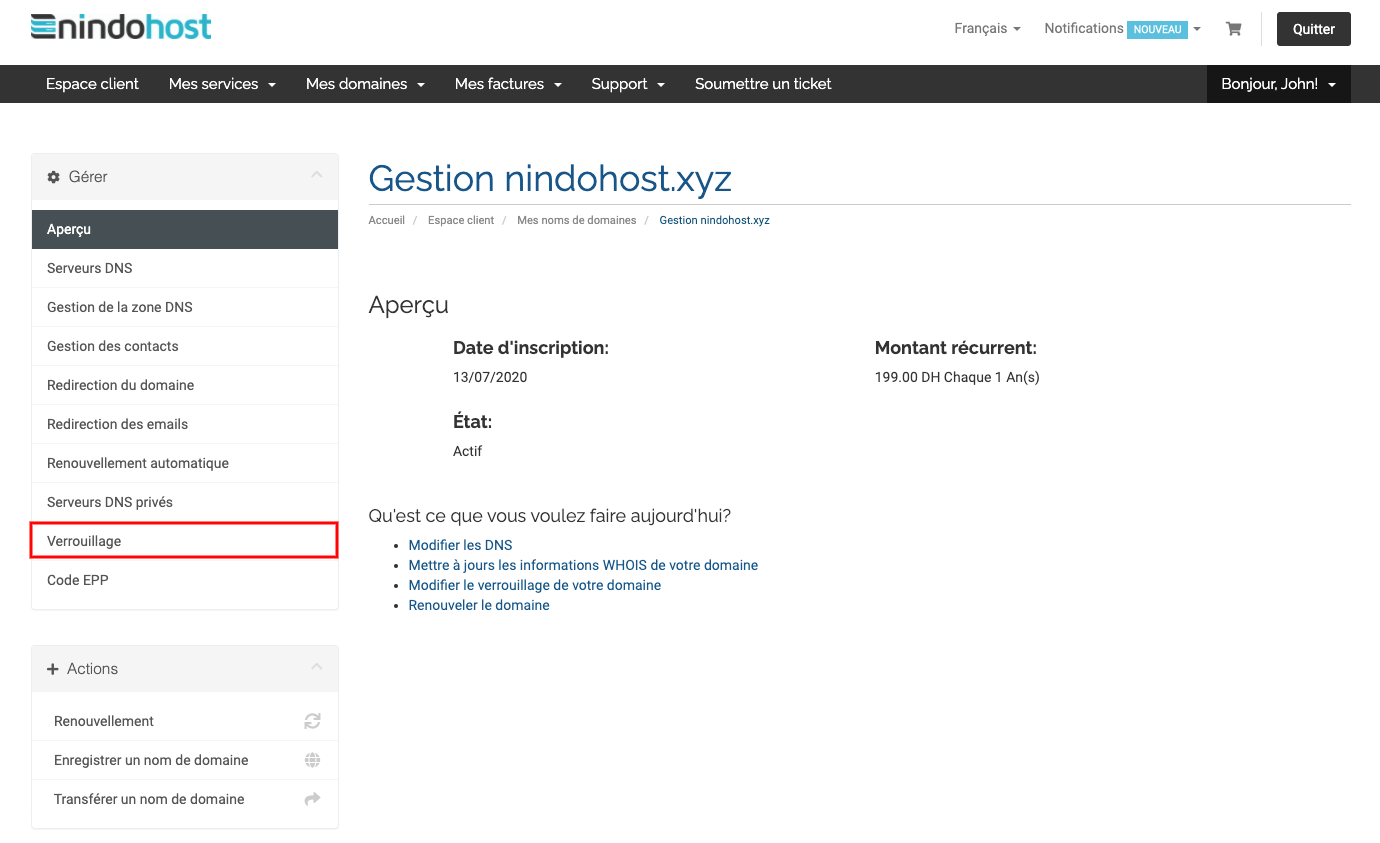Open Soumettre un ticket

tap(763, 84)
